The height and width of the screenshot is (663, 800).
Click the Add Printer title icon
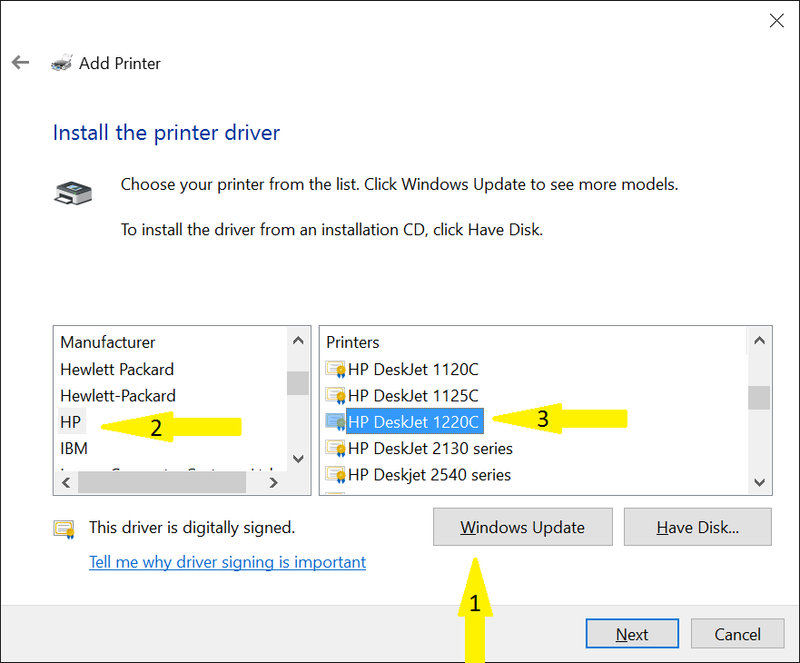point(62,62)
